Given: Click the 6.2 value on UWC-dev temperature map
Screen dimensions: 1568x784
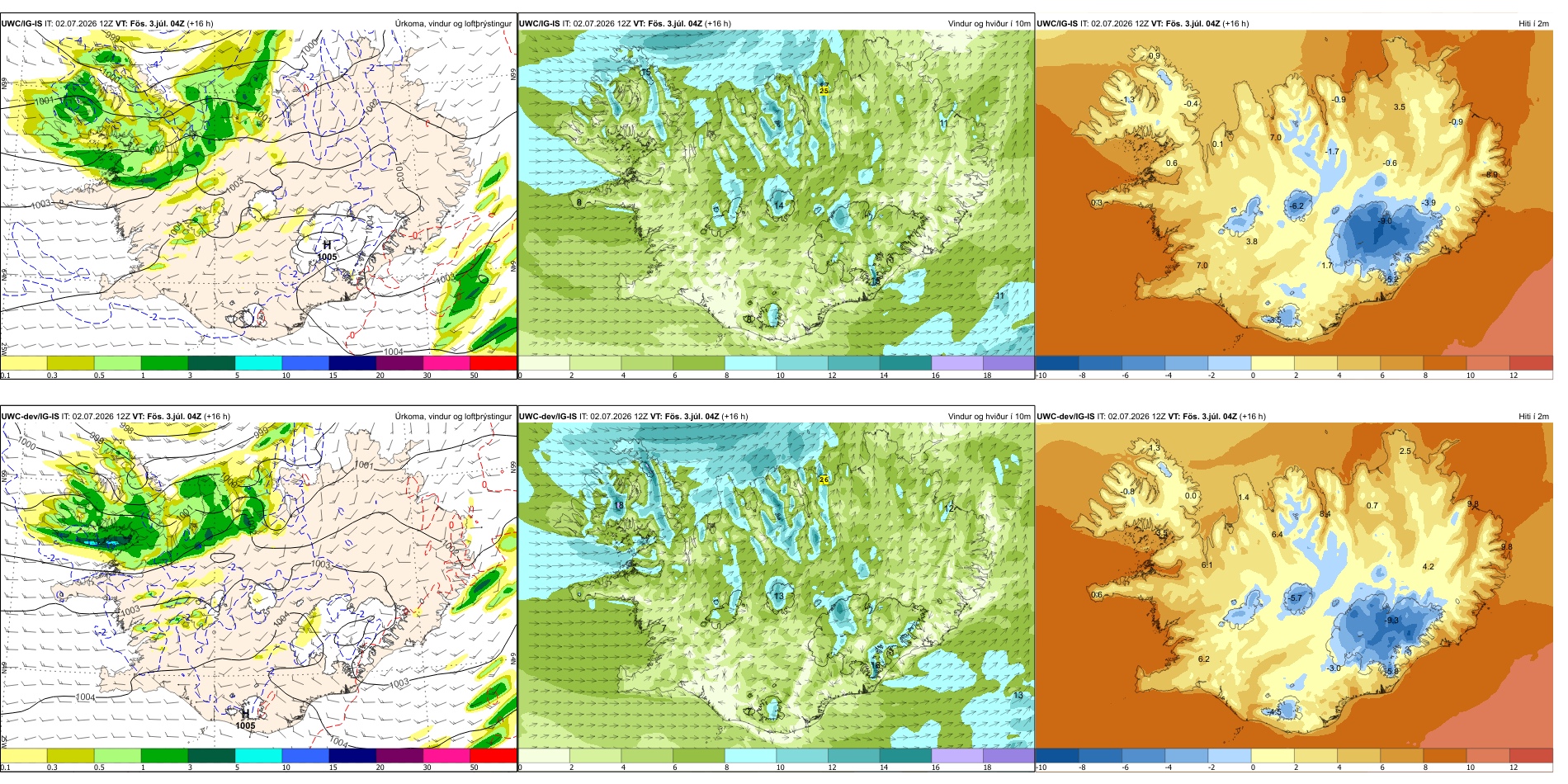Looking at the screenshot, I should [1204, 659].
